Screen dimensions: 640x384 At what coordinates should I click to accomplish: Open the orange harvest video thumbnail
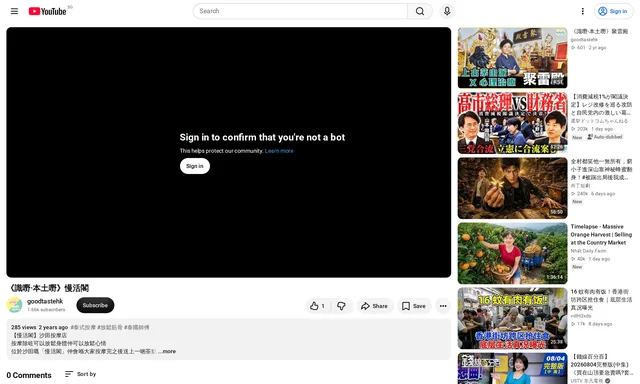tap(512, 253)
